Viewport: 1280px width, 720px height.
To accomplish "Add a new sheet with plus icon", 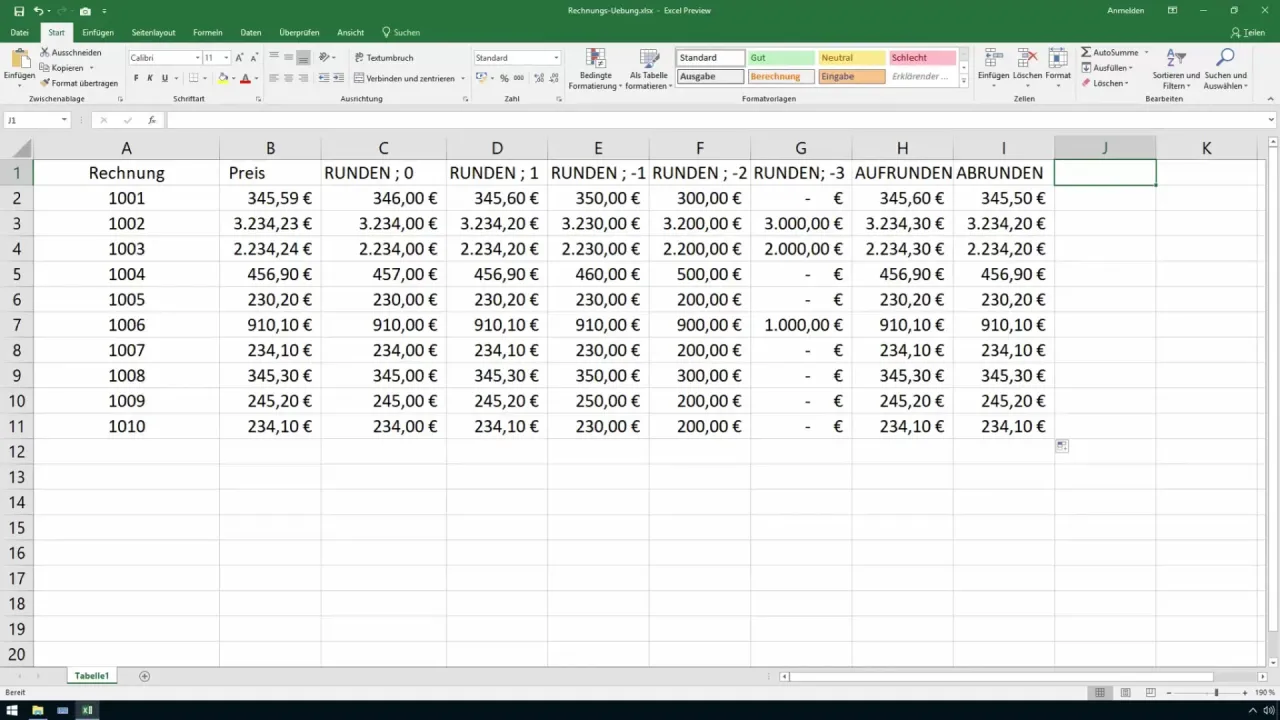I will tap(144, 676).
